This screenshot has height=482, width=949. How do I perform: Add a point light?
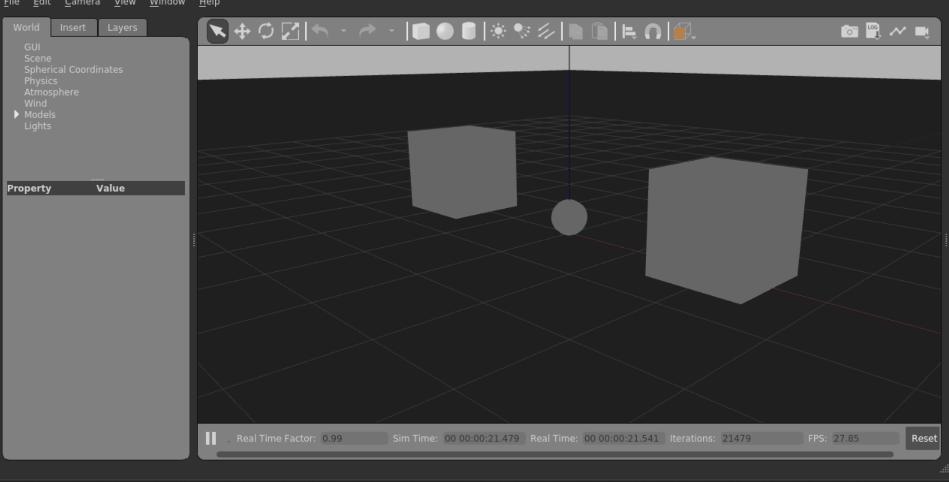tap(498, 31)
